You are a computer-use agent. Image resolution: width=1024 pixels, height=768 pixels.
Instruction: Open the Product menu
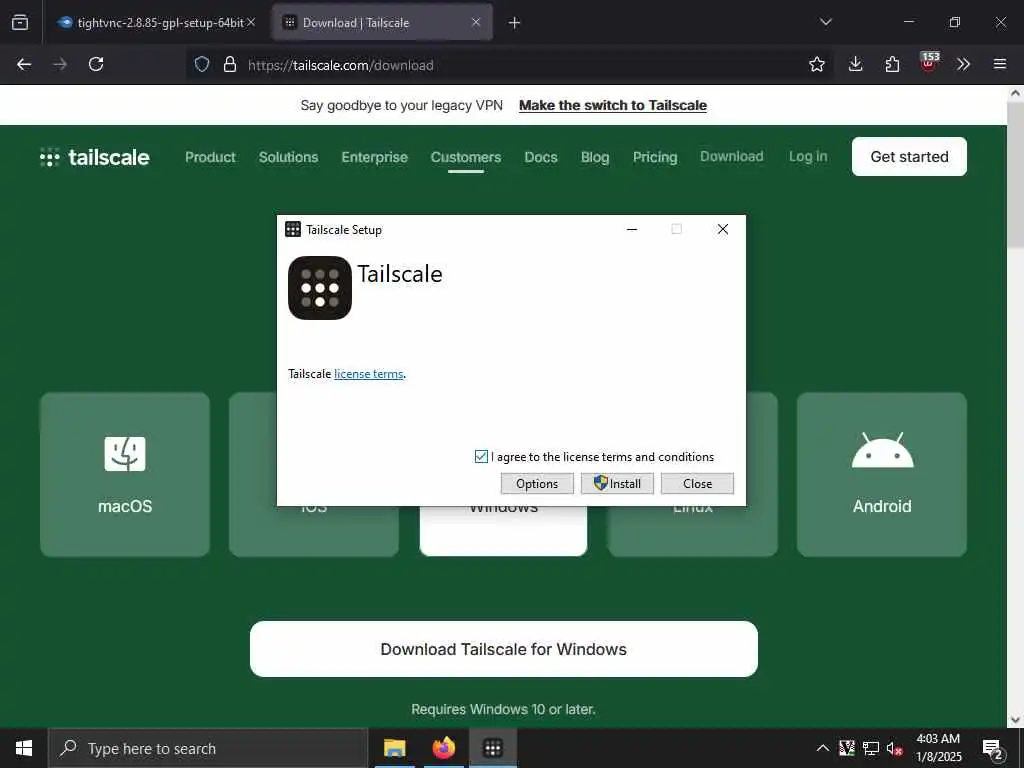[210, 157]
